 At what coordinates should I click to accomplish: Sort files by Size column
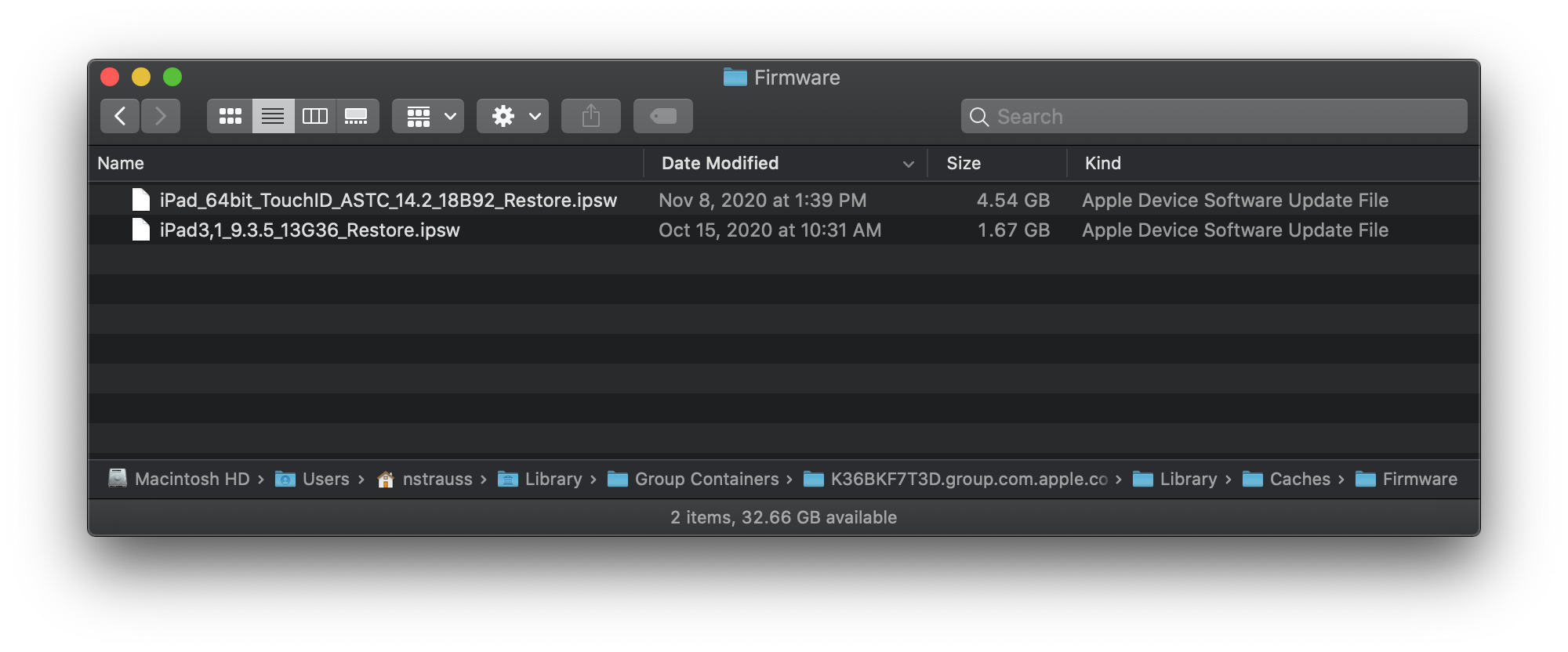tap(964, 163)
